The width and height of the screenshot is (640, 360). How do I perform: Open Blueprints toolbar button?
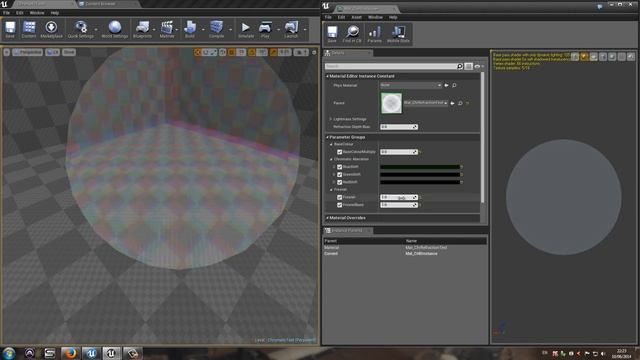(142, 29)
